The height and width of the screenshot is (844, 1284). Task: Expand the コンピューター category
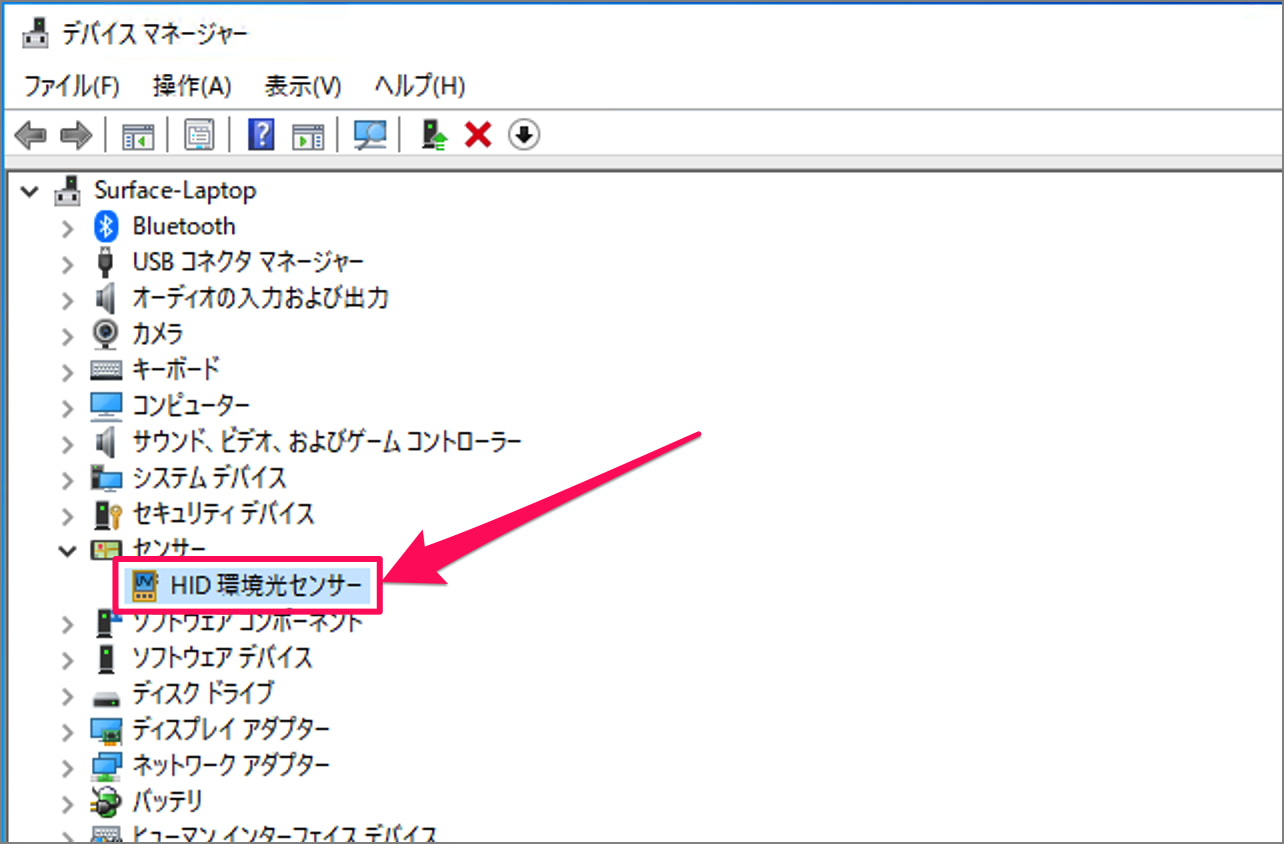point(67,408)
